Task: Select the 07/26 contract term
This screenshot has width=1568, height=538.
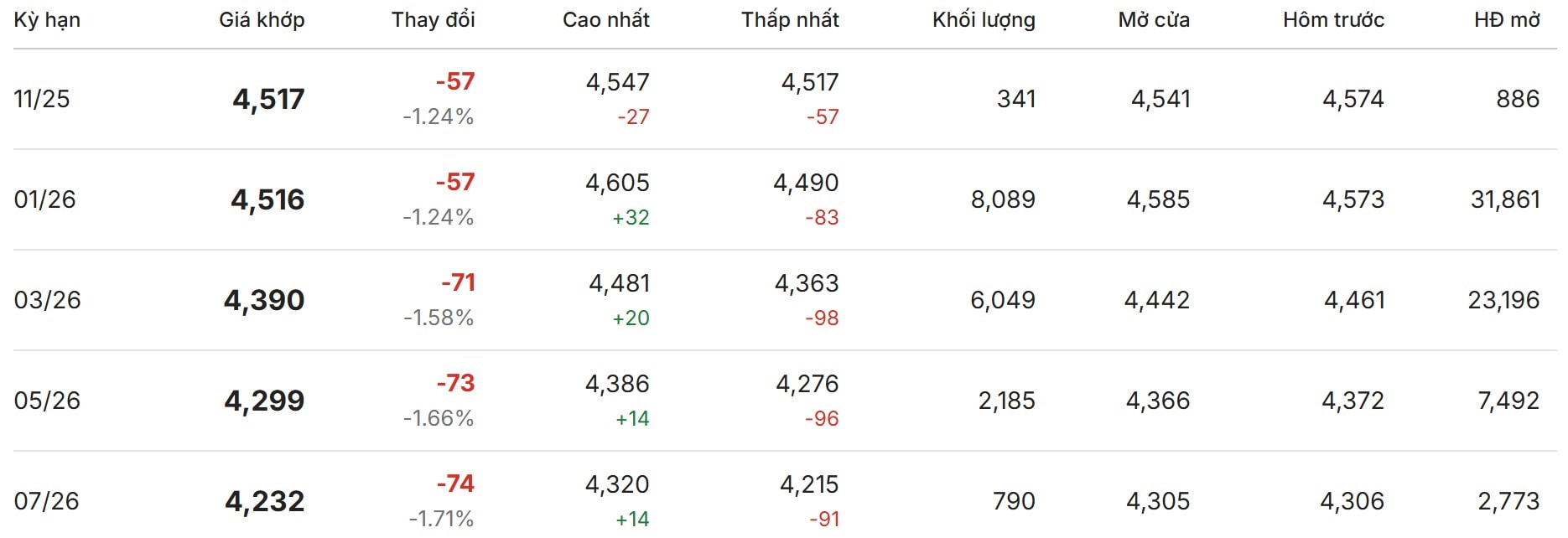Action: 46,501
